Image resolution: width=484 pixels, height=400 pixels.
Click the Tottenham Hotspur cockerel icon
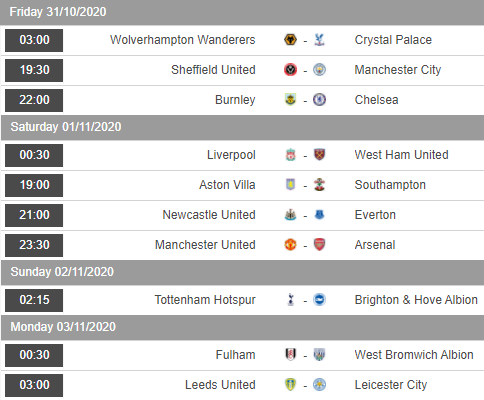click(290, 300)
